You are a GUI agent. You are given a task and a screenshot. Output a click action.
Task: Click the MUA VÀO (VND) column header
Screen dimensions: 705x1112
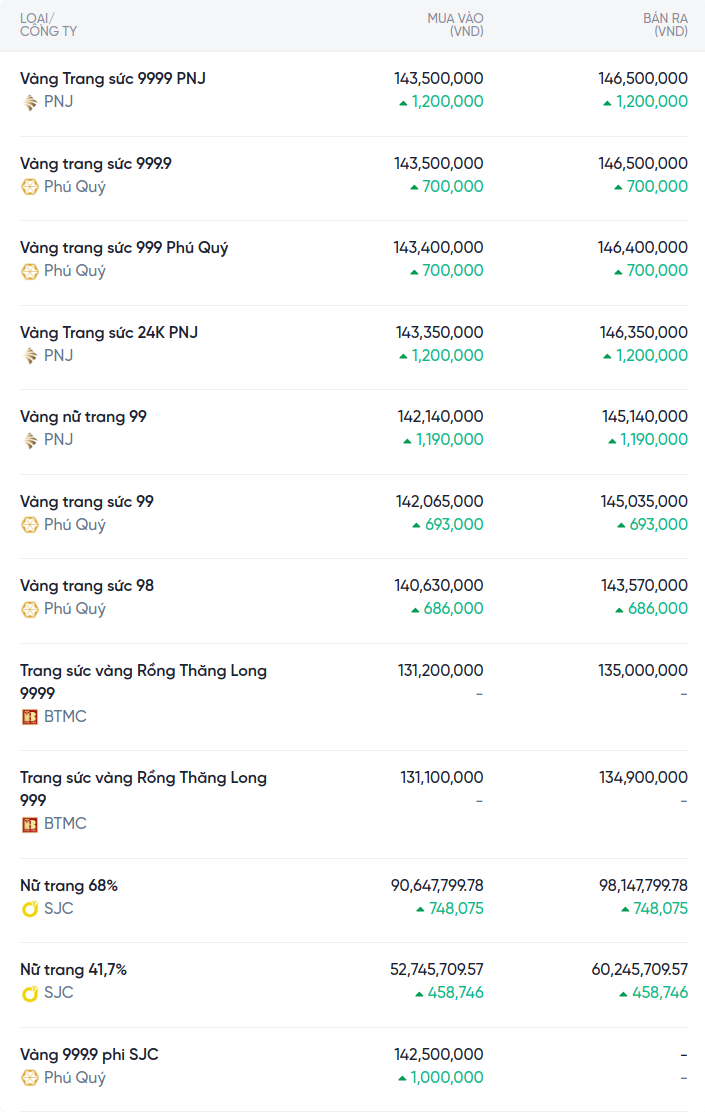click(x=455, y=25)
